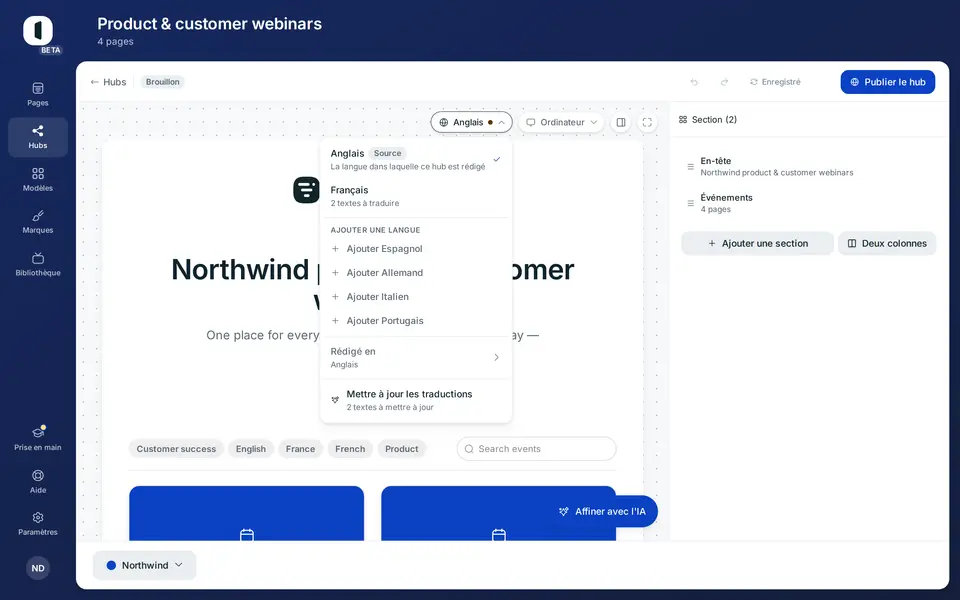Click the Search events field

click(536, 449)
